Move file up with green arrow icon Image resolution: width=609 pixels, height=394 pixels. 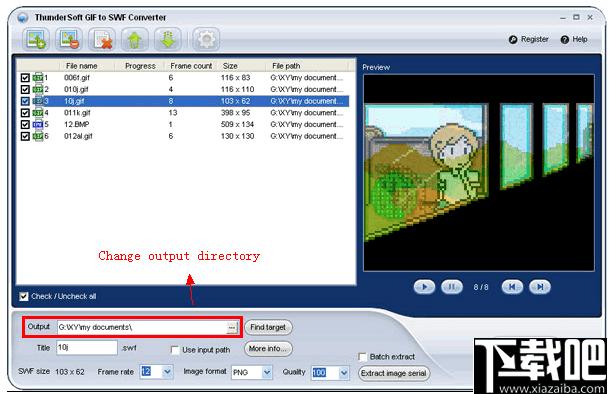[135, 39]
